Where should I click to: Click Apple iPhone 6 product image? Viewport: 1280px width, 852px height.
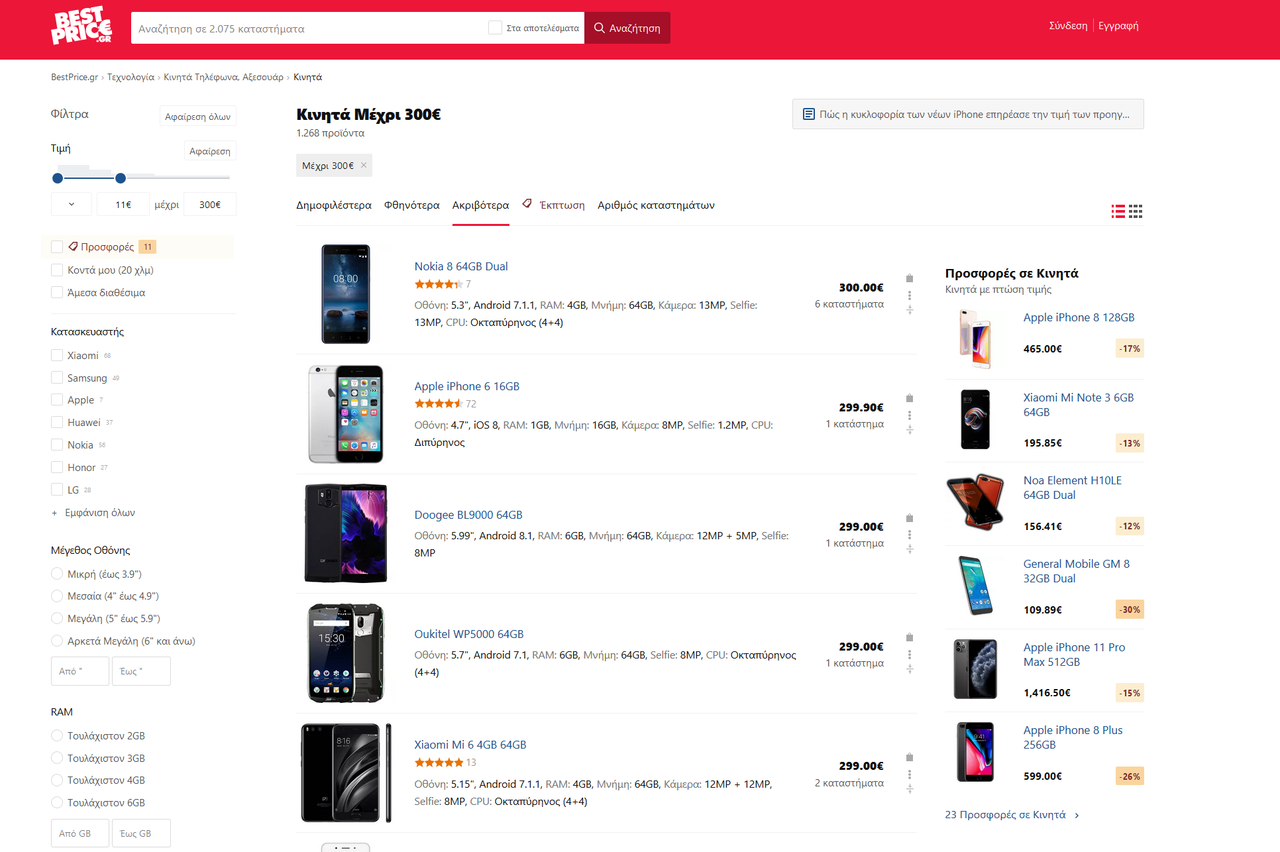pos(345,414)
